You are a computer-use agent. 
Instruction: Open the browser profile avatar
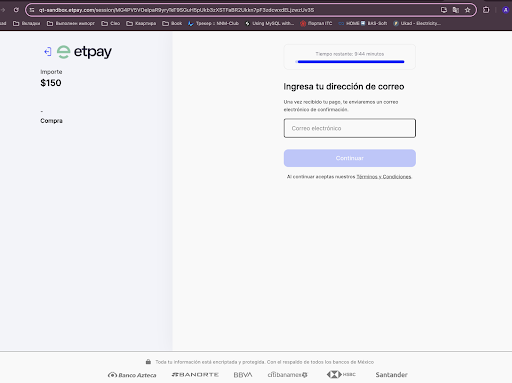click(x=505, y=10)
